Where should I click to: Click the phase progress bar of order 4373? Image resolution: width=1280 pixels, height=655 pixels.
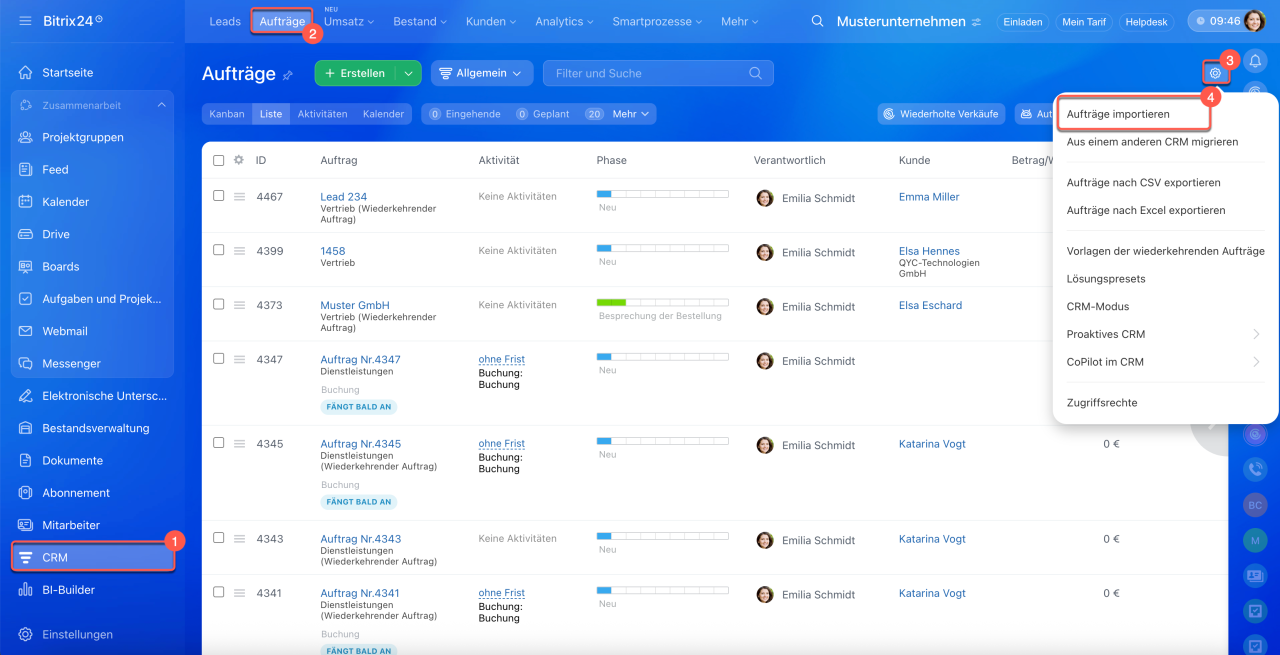(662, 302)
